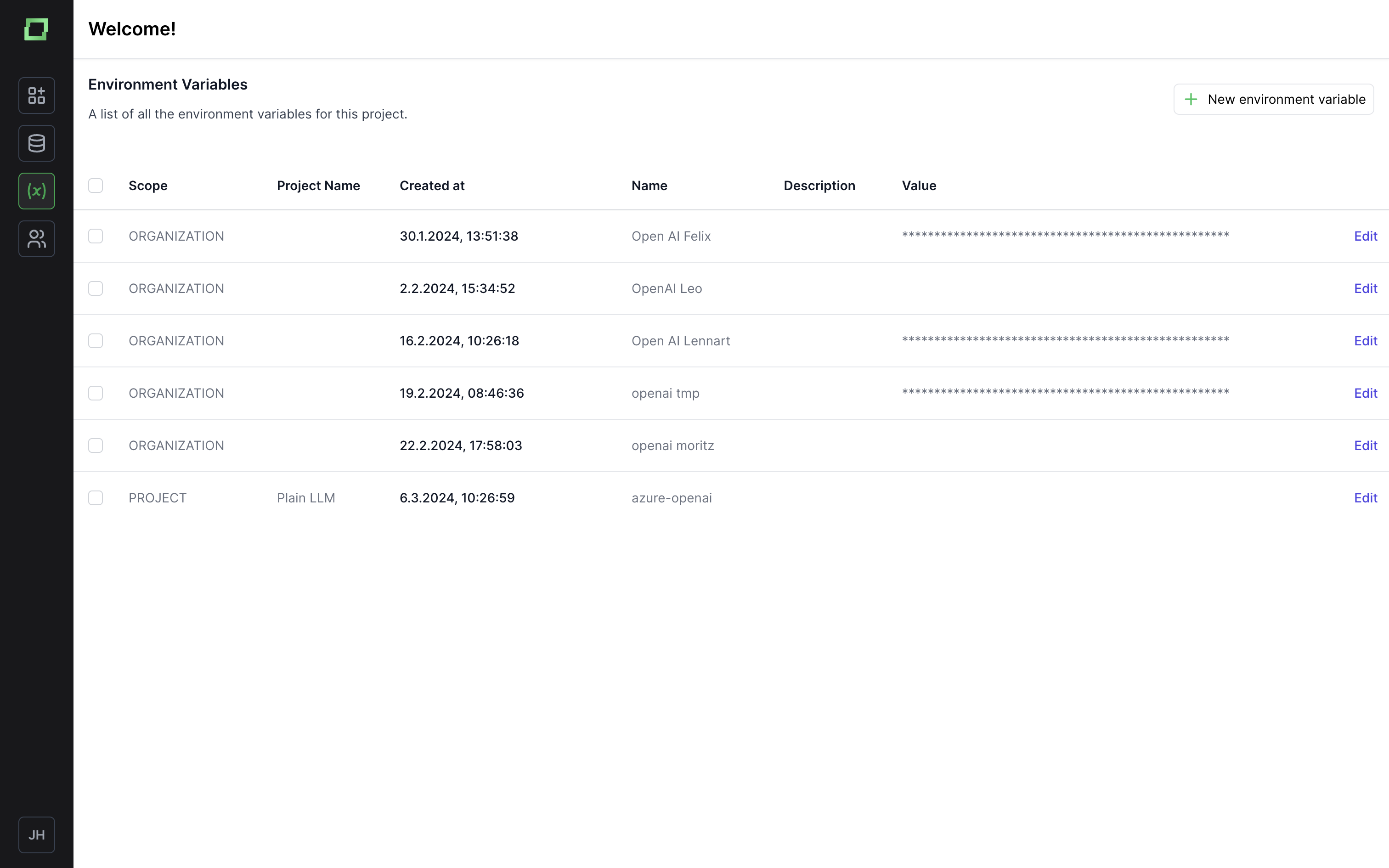Open the apps grid icon in sidebar

[x=37, y=96]
